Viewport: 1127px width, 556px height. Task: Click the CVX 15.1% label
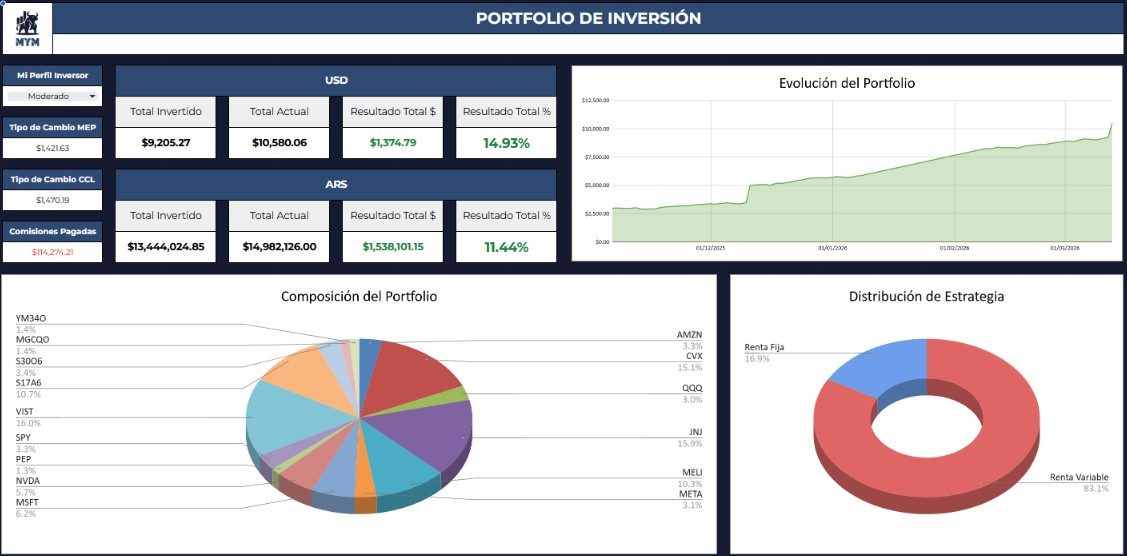(x=689, y=361)
